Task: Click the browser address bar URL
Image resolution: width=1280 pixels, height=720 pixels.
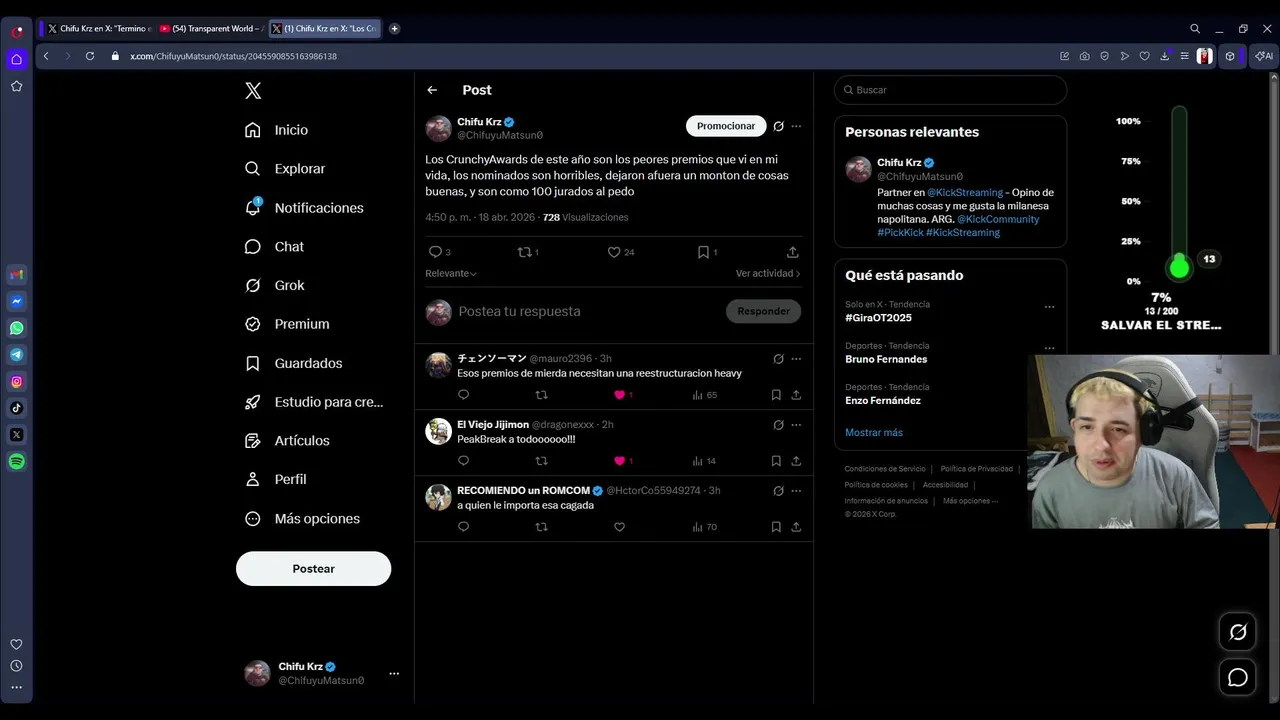Action: pyautogui.click(x=233, y=56)
